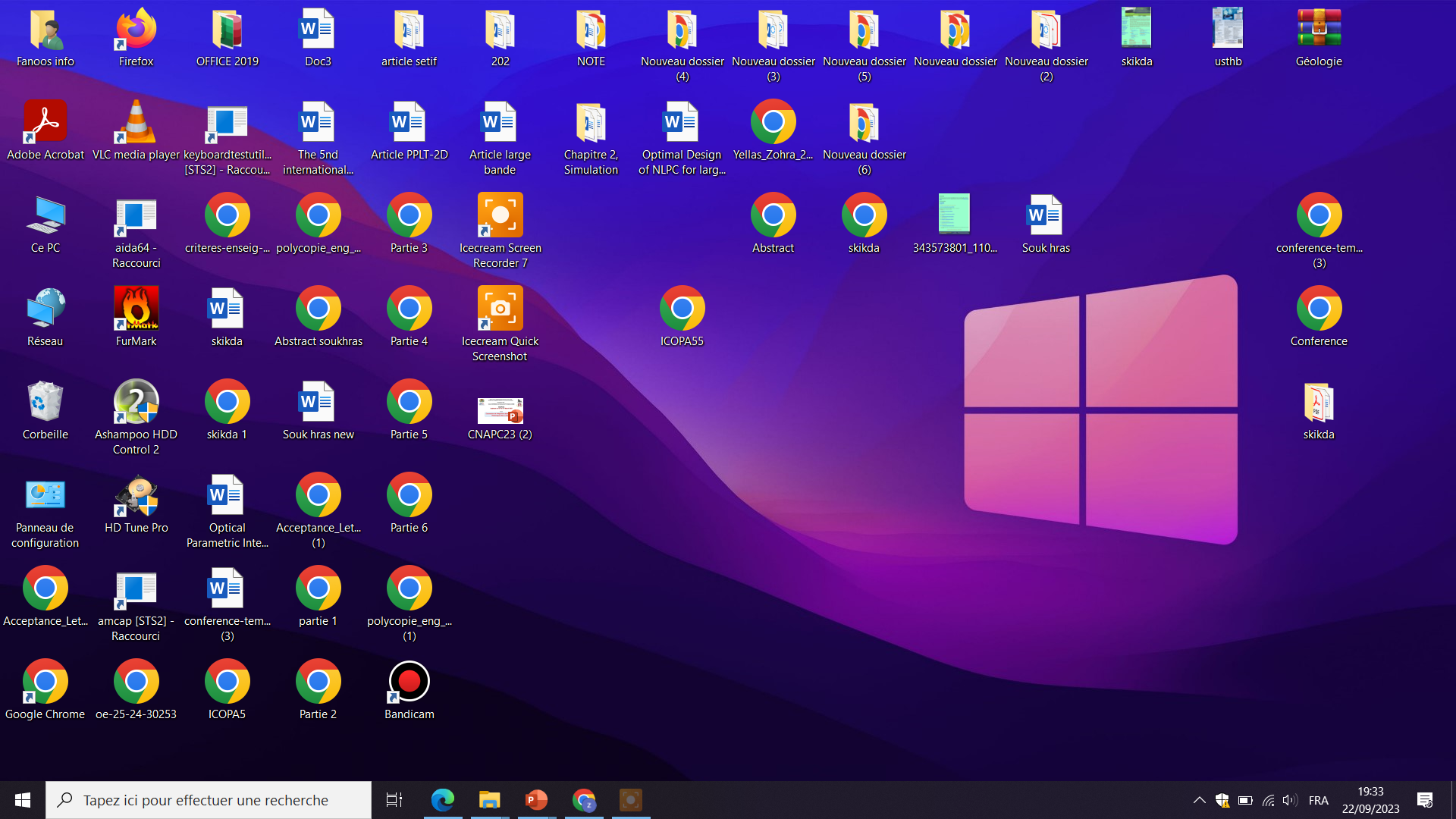The width and height of the screenshot is (1456, 819).
Task: Open the Windows Start menu
Action: [23, 800]
